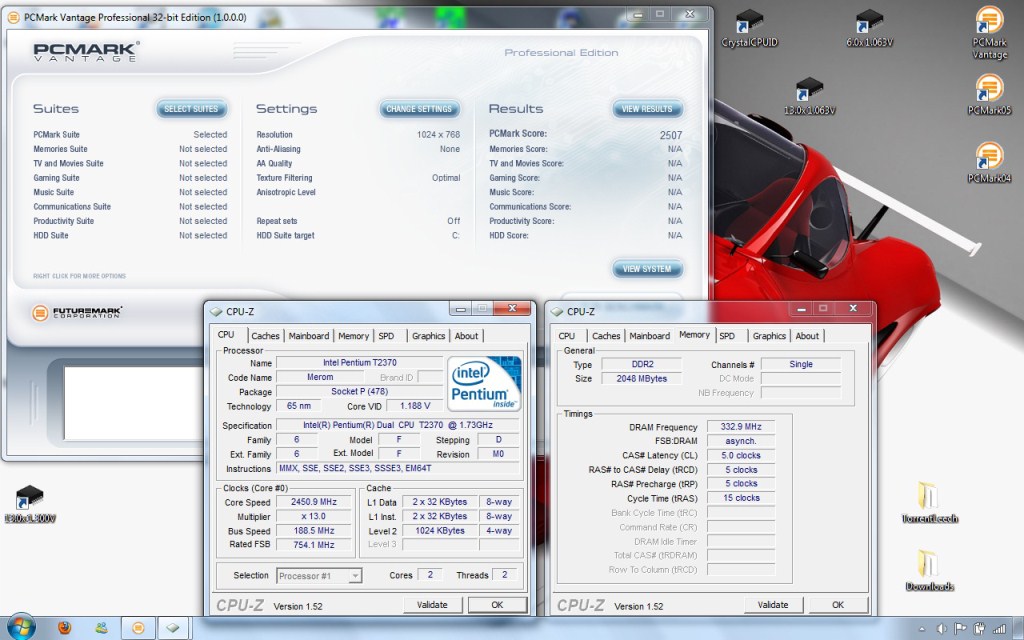This screenshot has height=640, width=1024.
Task: Click the PCMark Score value 2507
Action: 671,135
